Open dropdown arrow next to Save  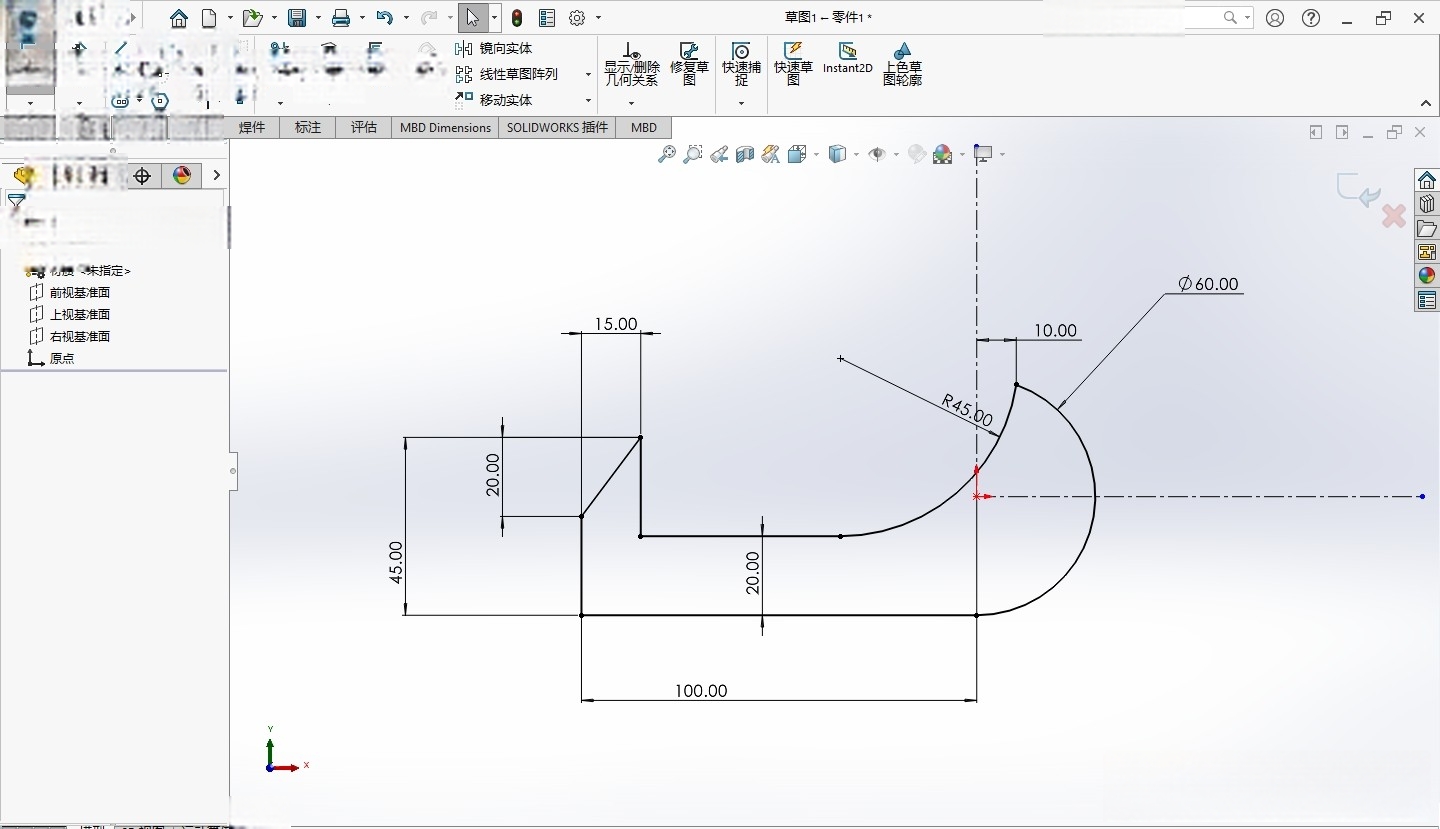point(318,18)
